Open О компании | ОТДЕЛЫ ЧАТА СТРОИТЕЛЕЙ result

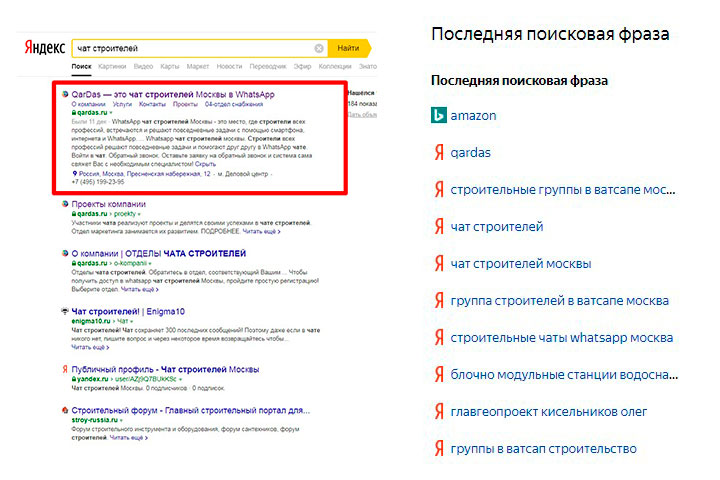pos(159,253)
